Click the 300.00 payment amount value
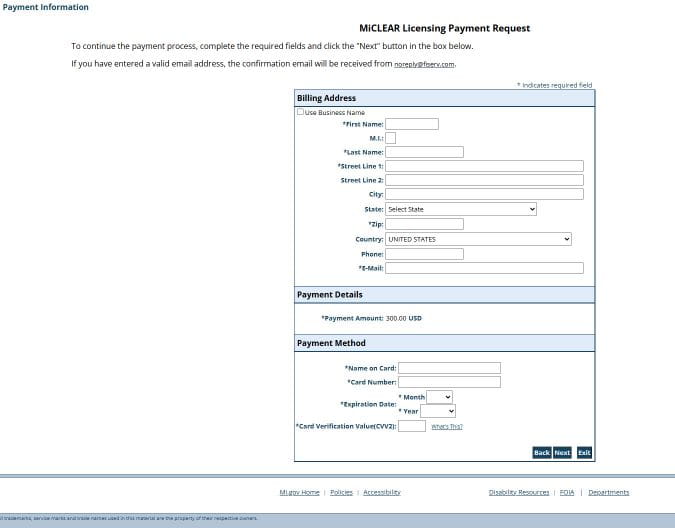Viewport: 675px width, 528px height. (x=396, y=318)
